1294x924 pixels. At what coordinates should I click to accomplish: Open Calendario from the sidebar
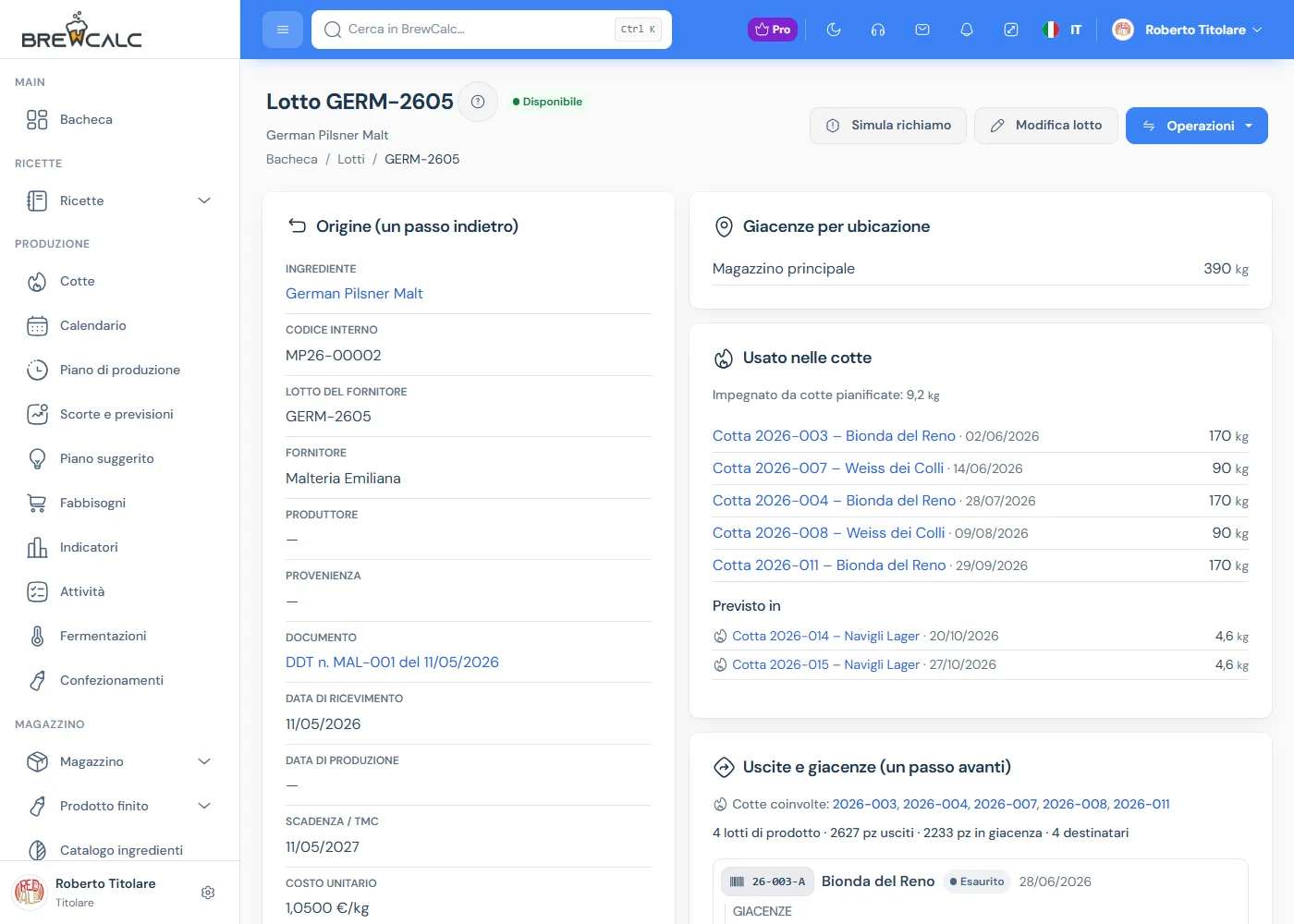pyautogui.click(x=120, y=325)
